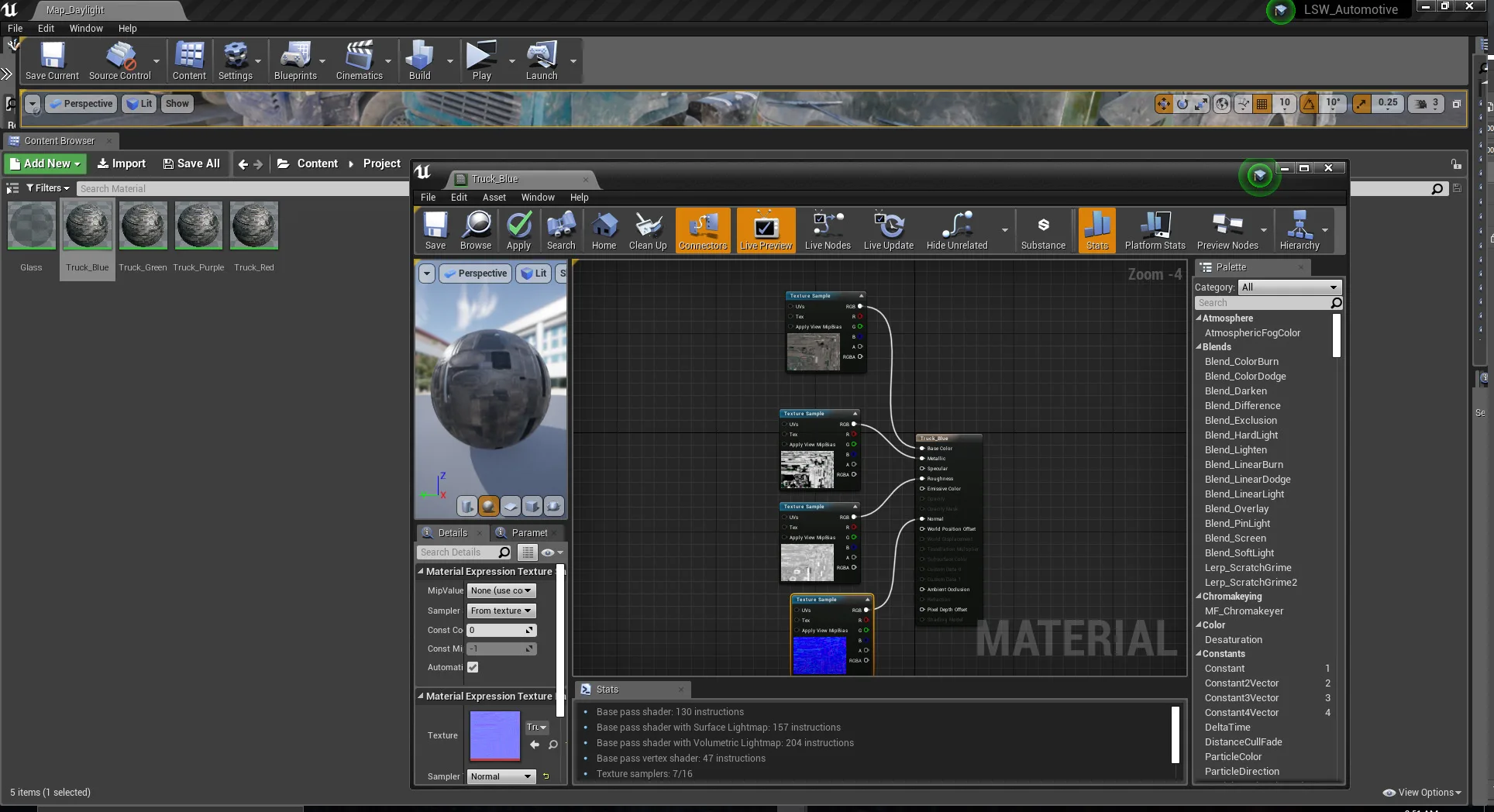Open Window menu in material editor
Screen dimensions: 1494x812
coord(538,198)
